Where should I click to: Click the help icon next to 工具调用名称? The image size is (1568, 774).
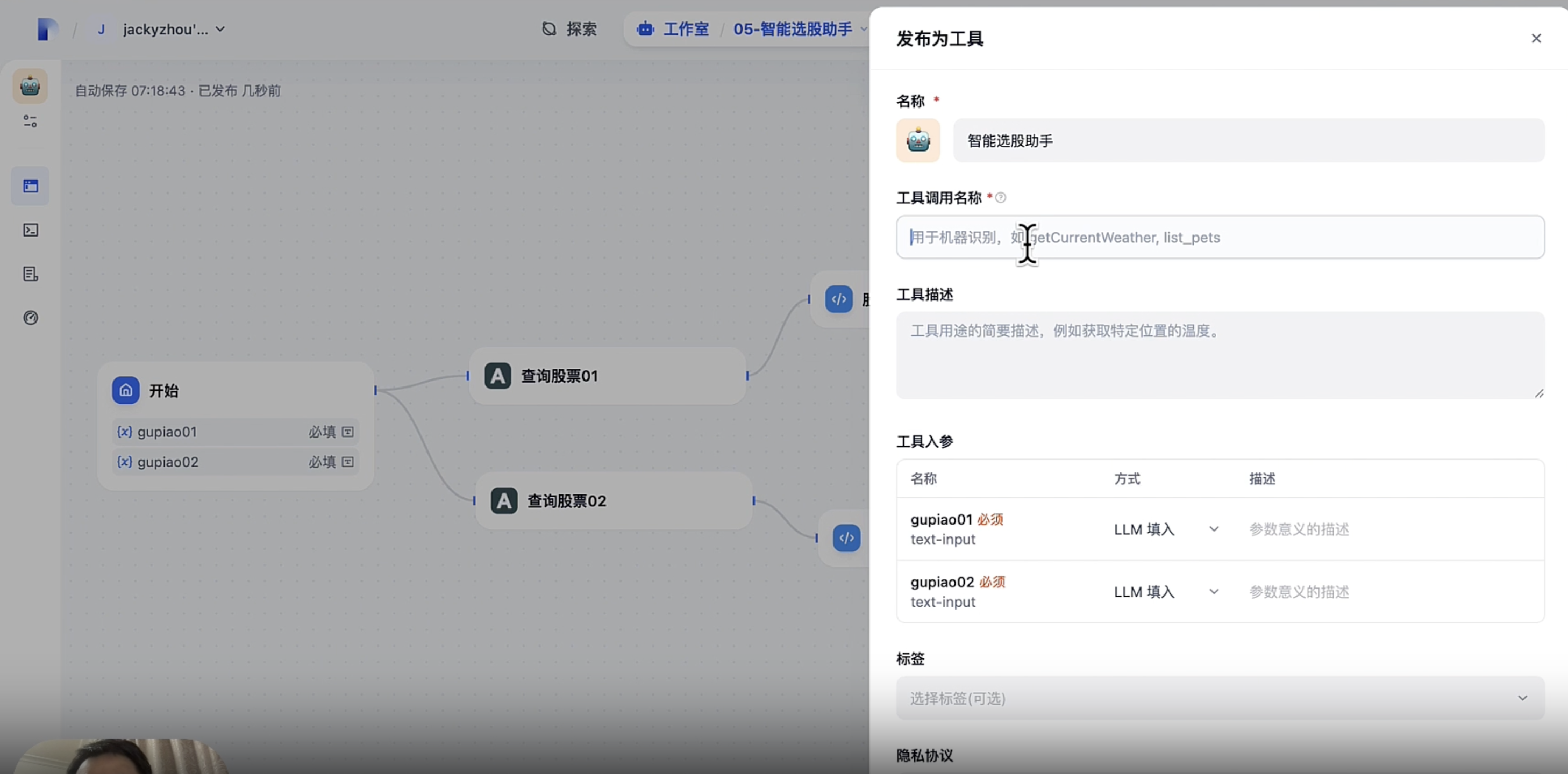[x=1001, y=197]
